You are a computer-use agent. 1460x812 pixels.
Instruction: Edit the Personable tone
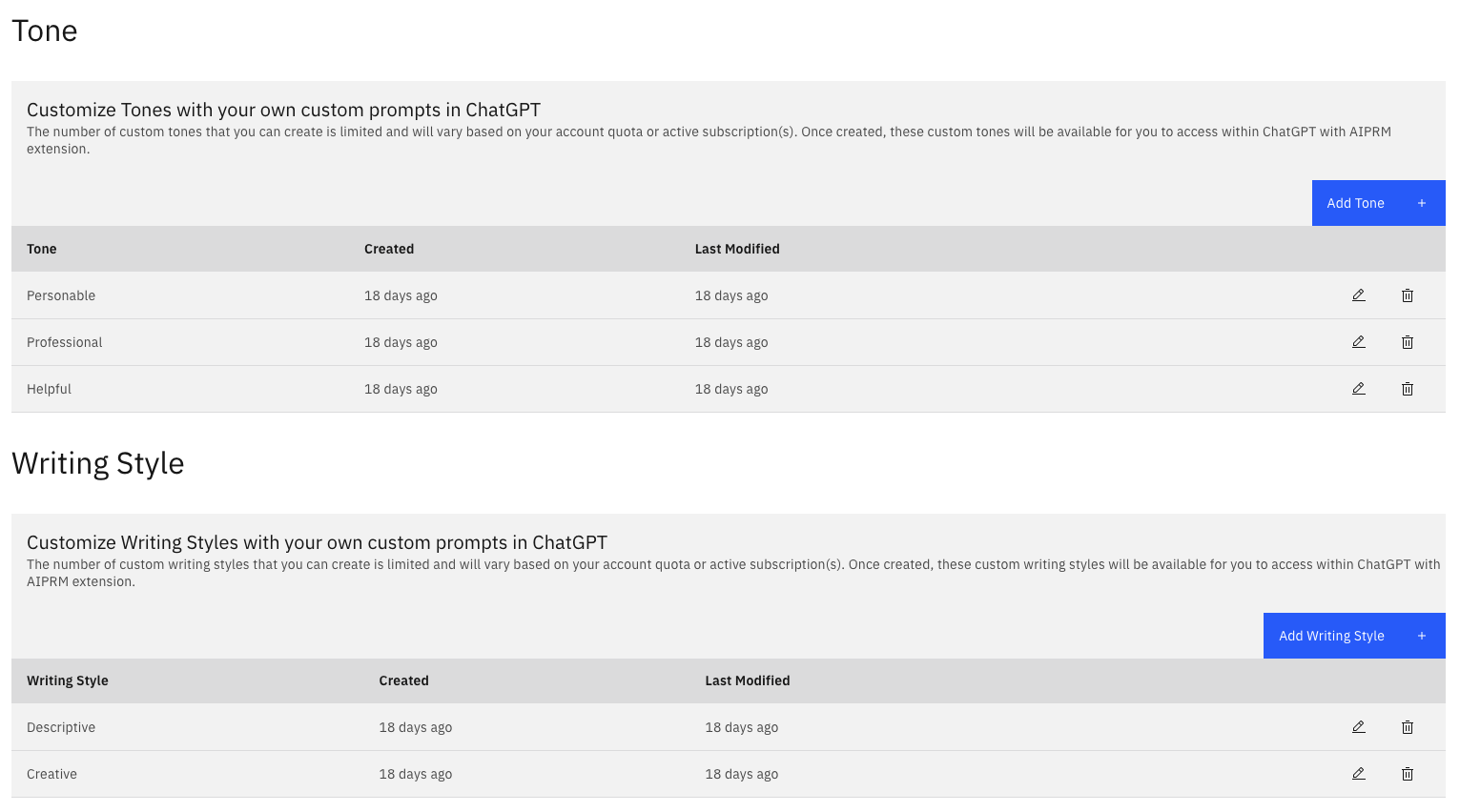1358,295
